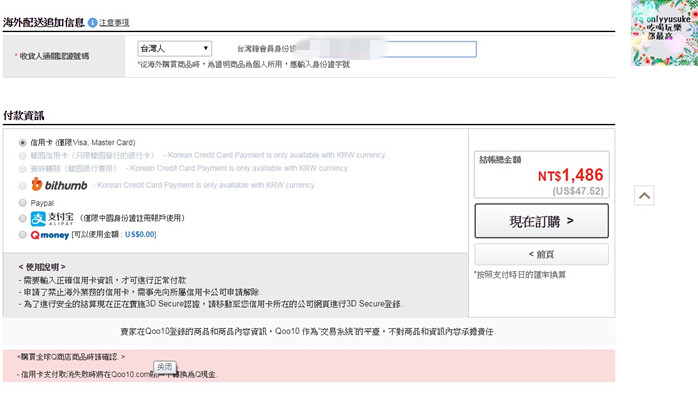Click the 收貨人通關認證號碼 label
This screenshot has height=404, width=698.
[54, 56]
